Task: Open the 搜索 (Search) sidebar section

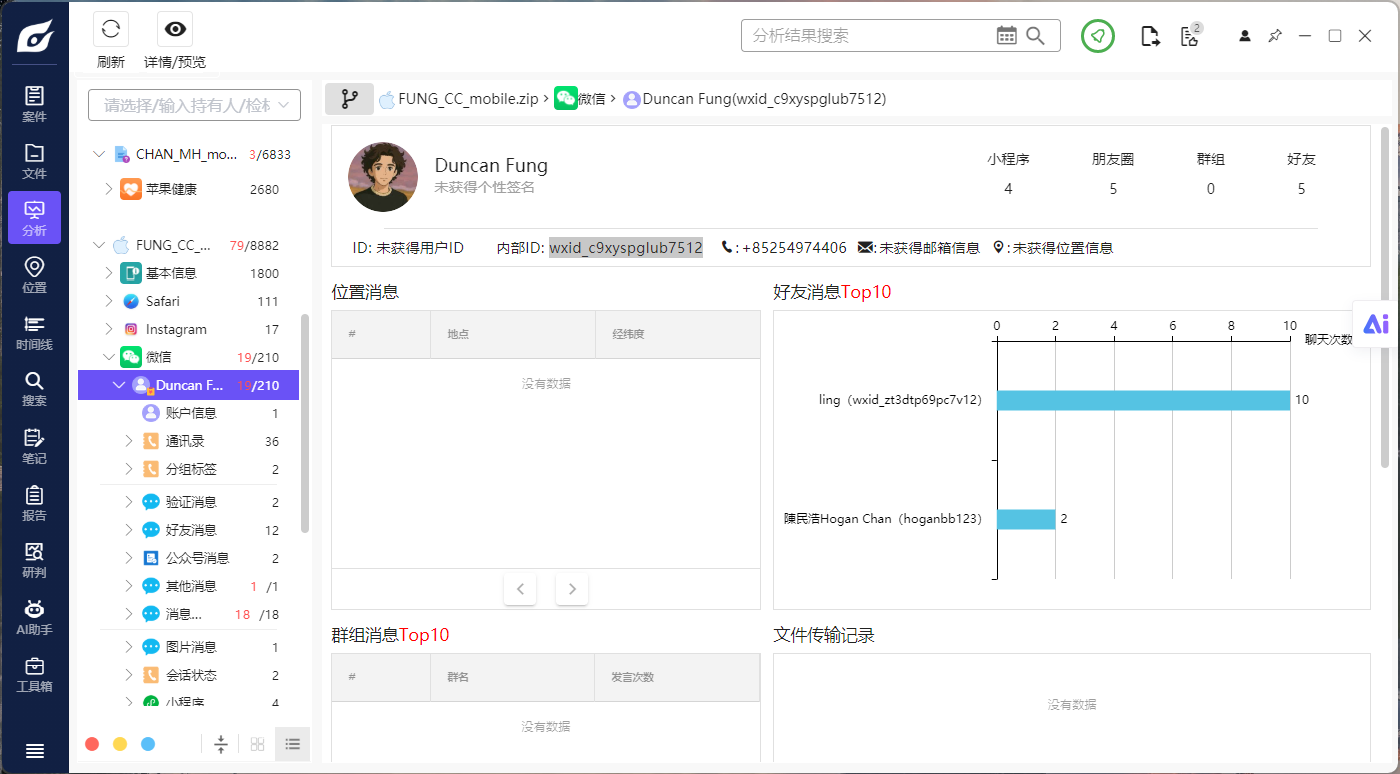Action: pyautogui.click(x=34, y=389)
